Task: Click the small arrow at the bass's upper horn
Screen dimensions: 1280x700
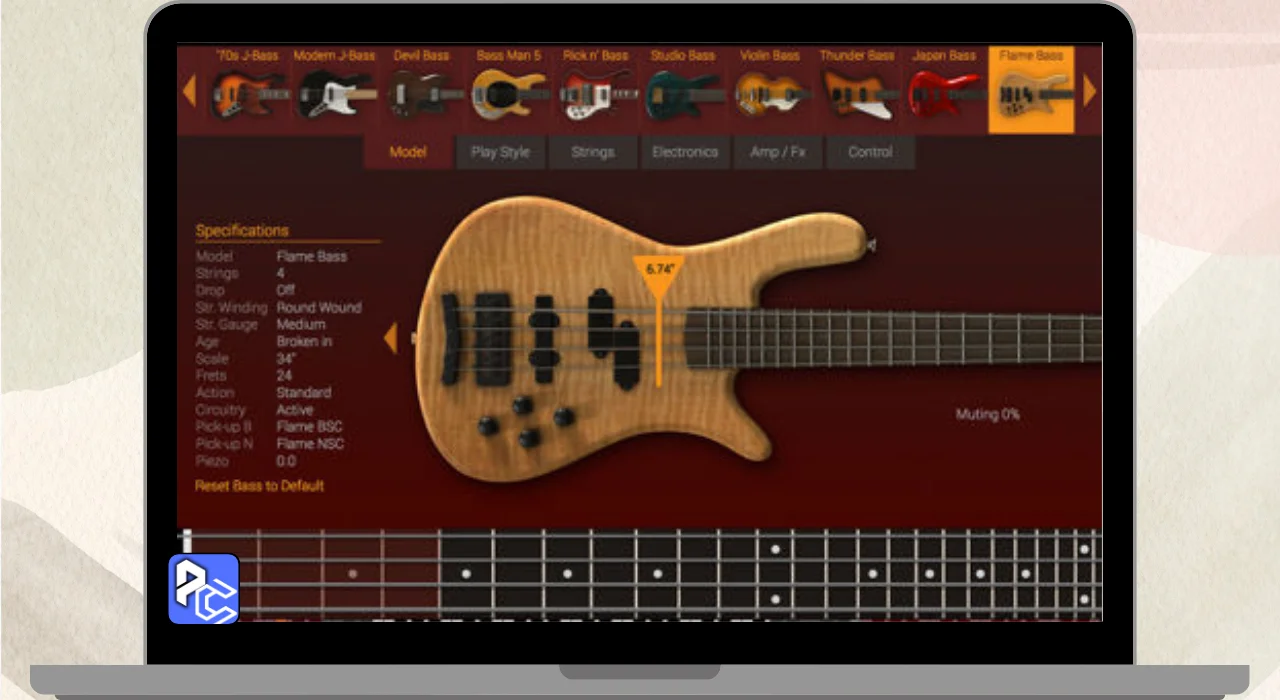Action: 871,245
